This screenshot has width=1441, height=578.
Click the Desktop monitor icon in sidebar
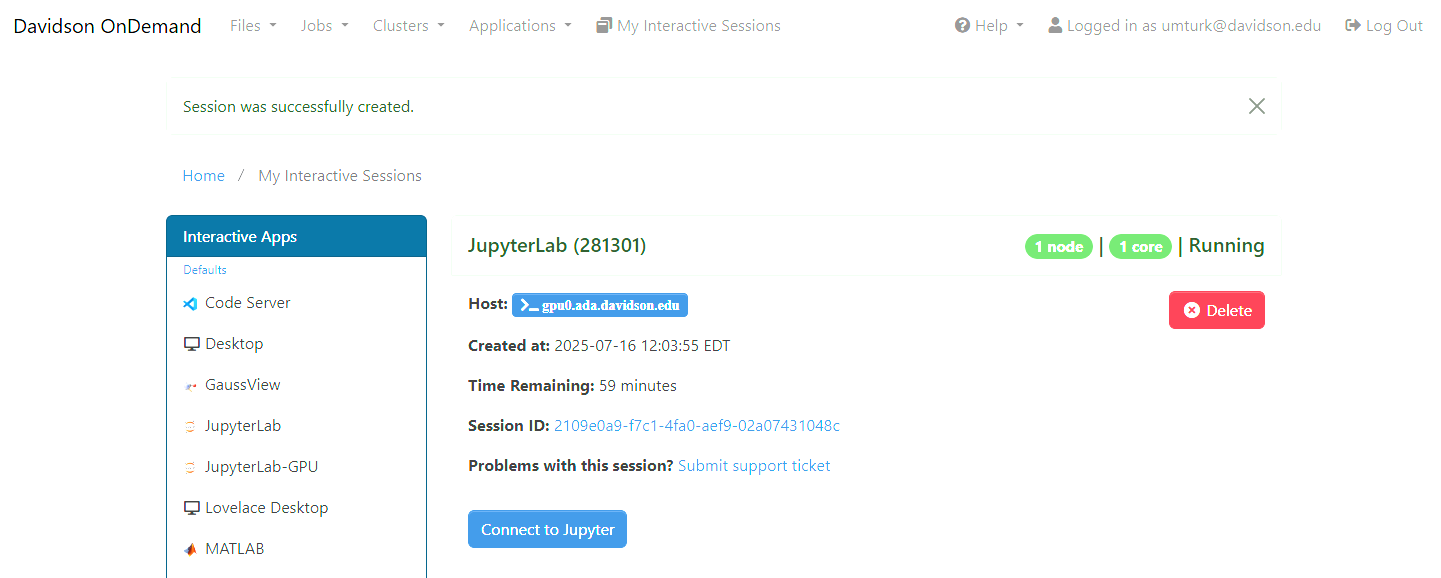pos(192,344)
